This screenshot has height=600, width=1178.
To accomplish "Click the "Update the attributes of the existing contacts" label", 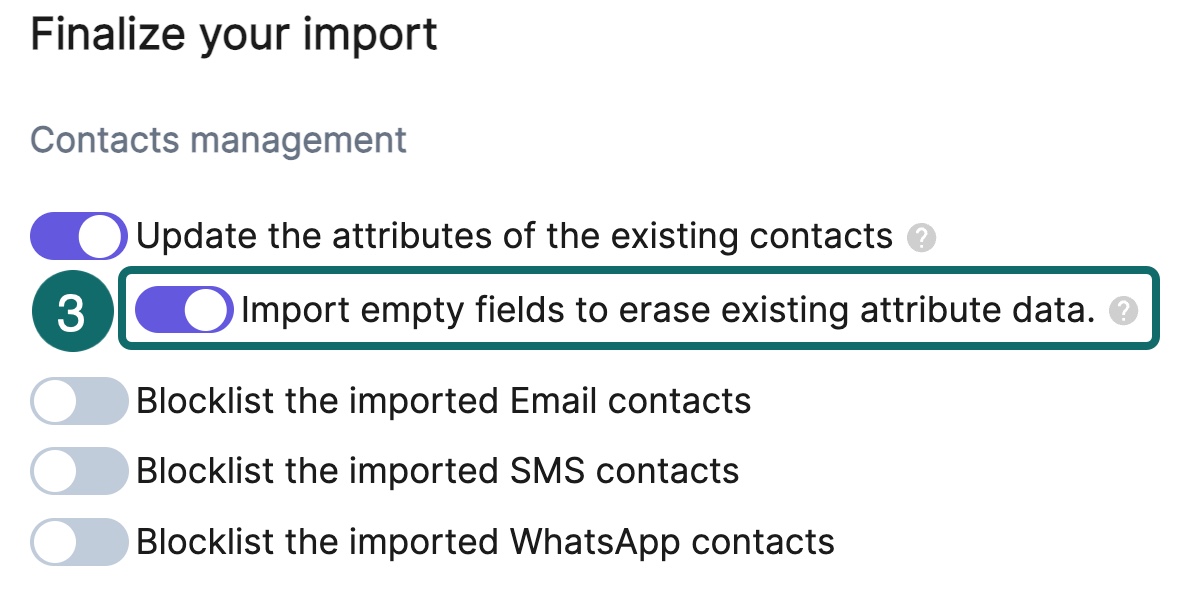I will pyautogui.click(x=514, y=237).
